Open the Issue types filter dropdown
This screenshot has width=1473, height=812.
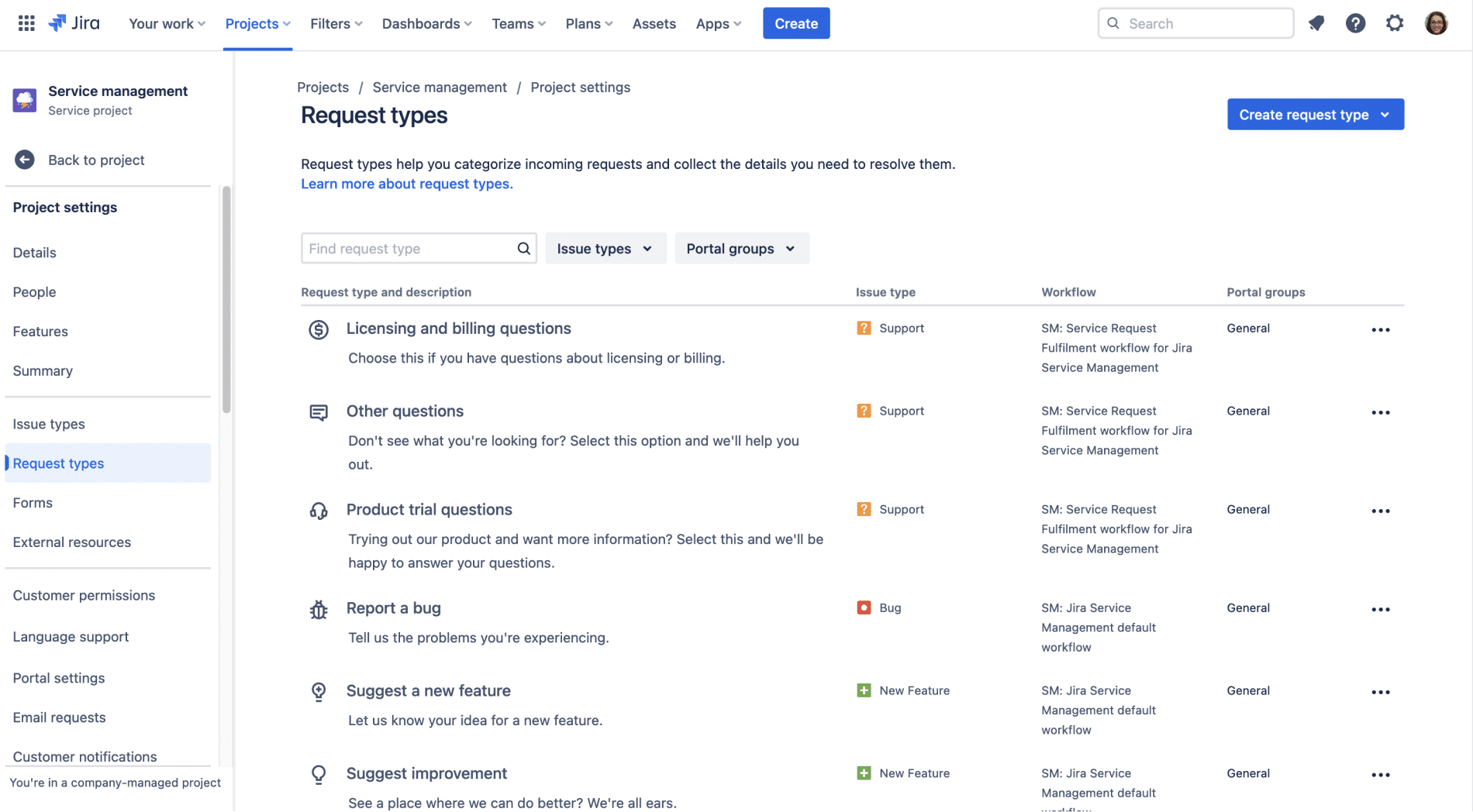pos(605,249)
